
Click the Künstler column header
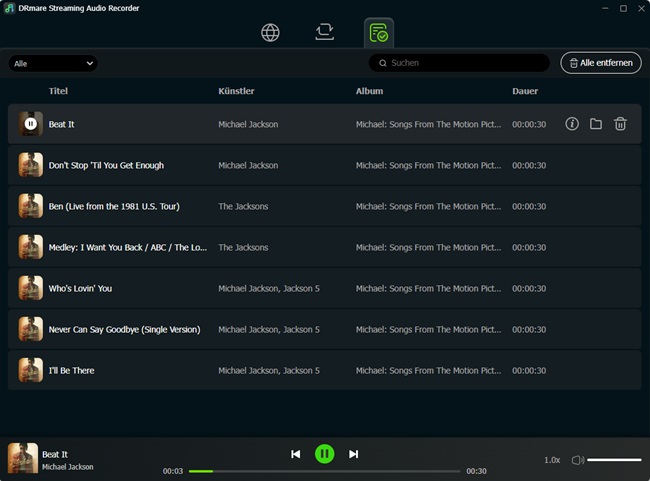pyautogui.click(x=236, y=91)
